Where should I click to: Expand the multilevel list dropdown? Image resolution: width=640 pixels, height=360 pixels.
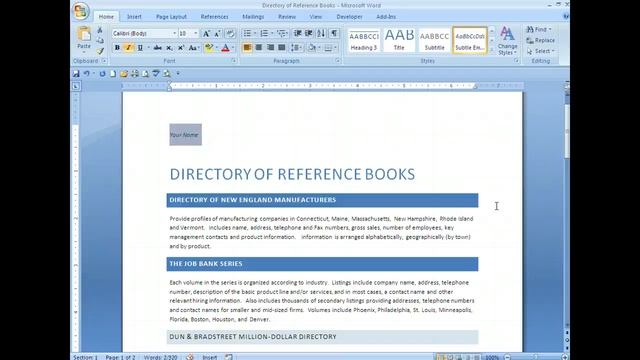[287, 33]
